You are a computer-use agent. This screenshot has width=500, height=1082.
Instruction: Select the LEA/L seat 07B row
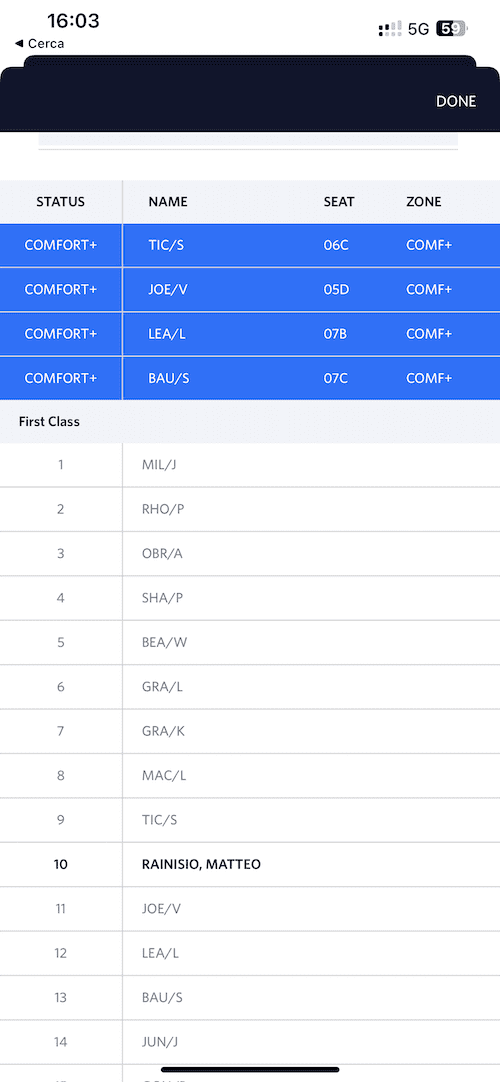click(250, 333)
